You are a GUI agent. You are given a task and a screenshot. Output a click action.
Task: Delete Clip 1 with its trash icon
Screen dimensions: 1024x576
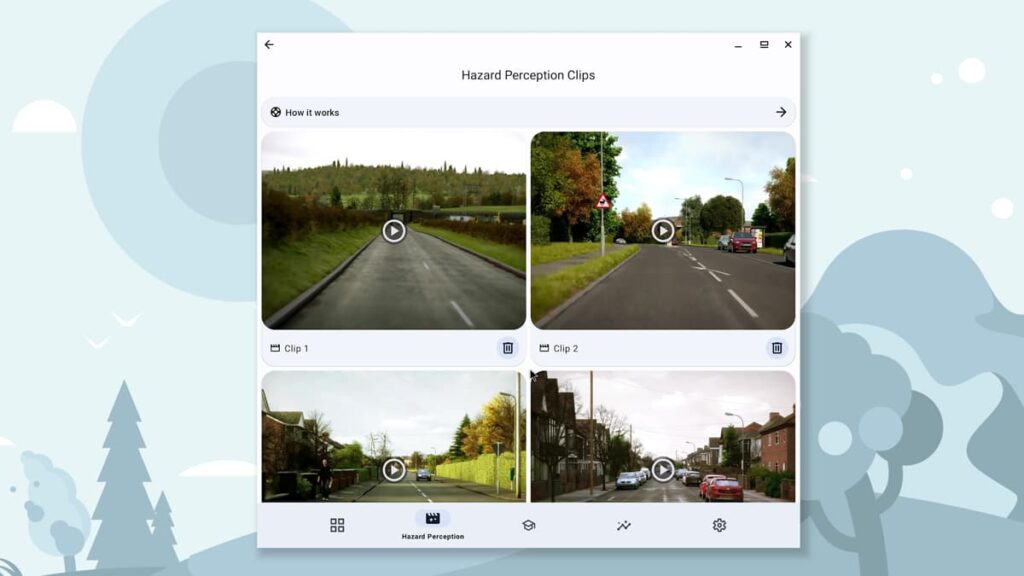click(x=508, y=348)
